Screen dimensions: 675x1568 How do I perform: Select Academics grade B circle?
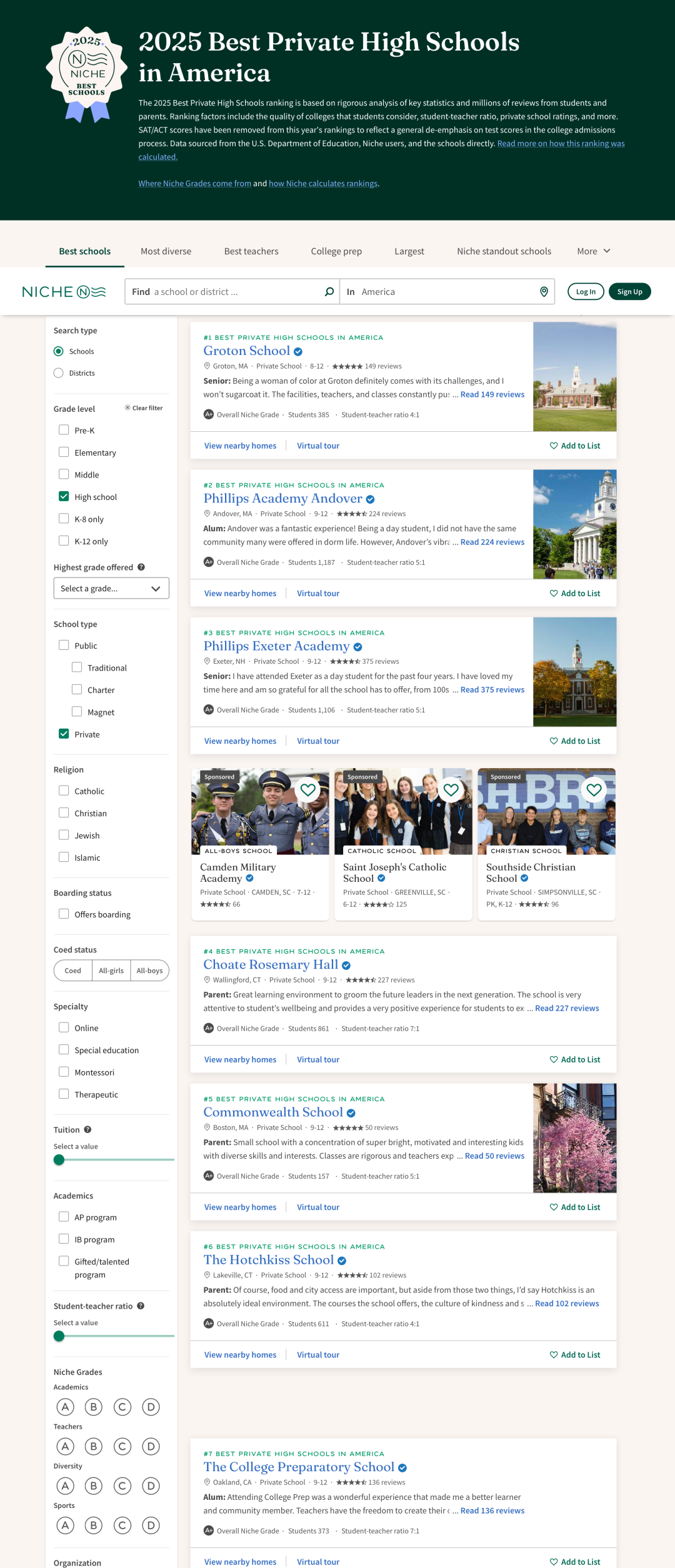[94, 1407]
